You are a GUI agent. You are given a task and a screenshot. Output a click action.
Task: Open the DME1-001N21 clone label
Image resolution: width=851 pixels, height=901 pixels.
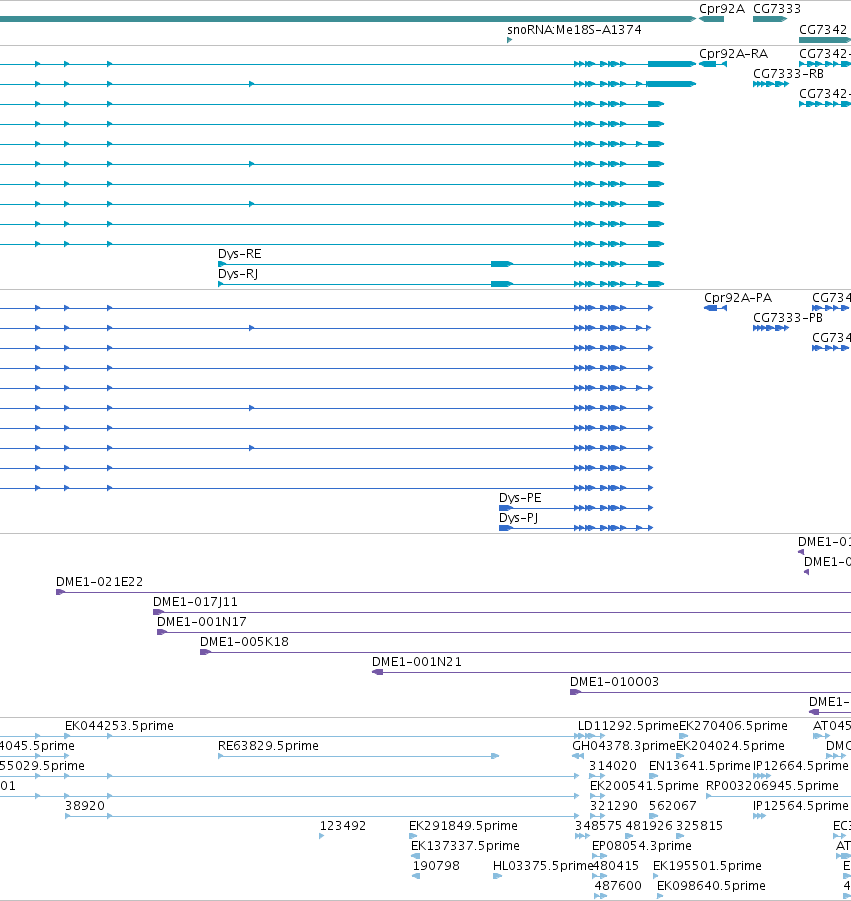pos(417,663)
